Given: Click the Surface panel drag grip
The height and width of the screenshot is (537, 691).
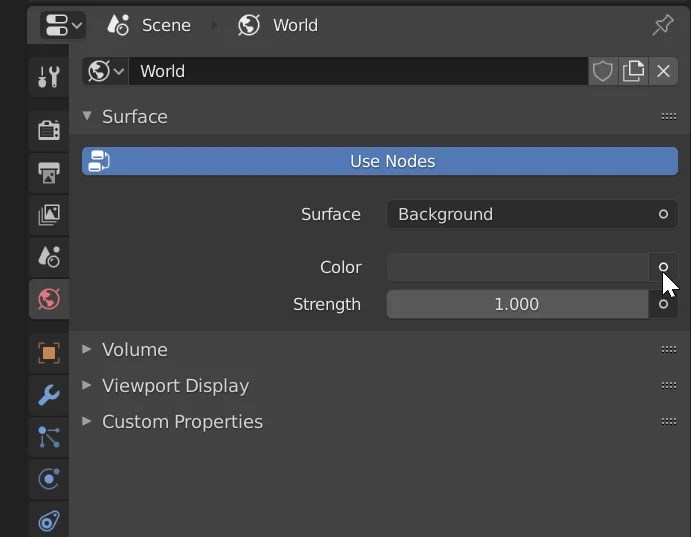Looking at the screenshot, I should pyautogui.click(x=669, y=116).
